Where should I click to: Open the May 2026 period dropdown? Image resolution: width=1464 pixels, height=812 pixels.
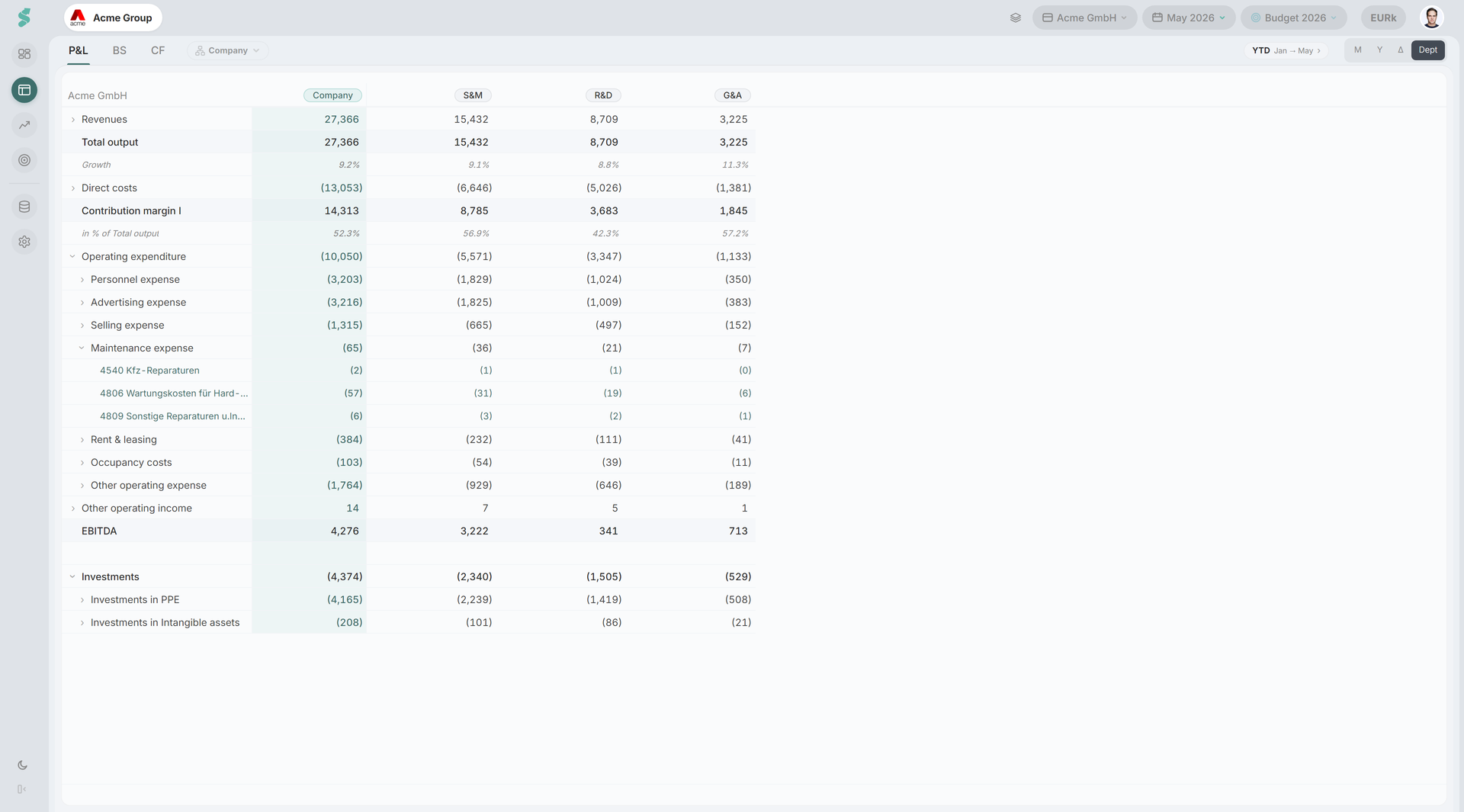1189,18
